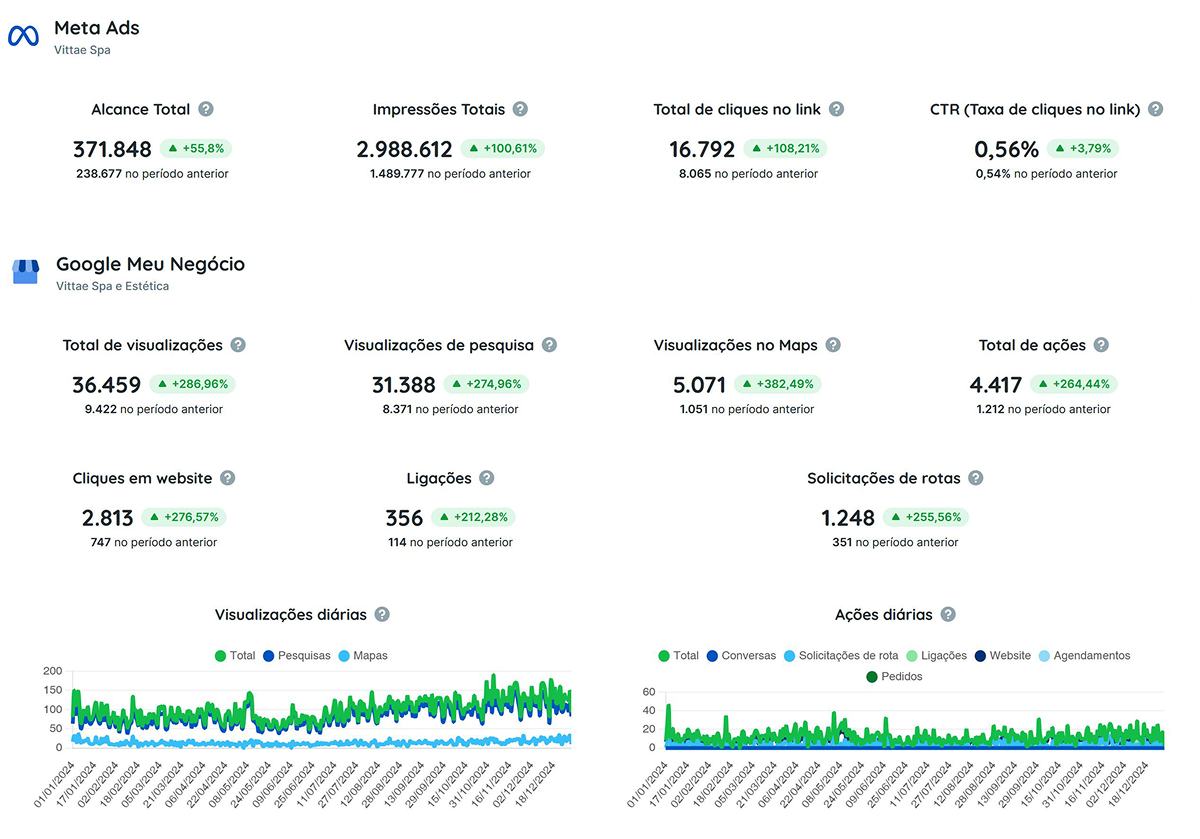Toggle Ligações series in actions chart legend
Viewport: 1200px width, 839px height.
point(936,656)
